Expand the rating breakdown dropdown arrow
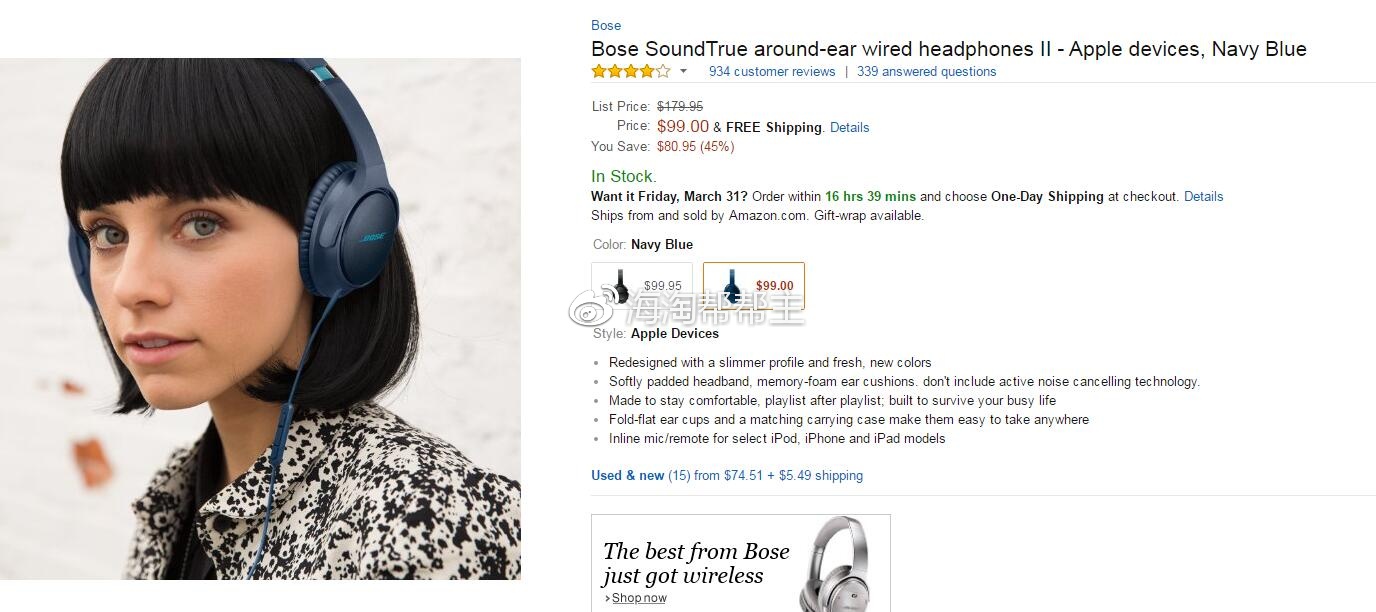 coord(684,71)
